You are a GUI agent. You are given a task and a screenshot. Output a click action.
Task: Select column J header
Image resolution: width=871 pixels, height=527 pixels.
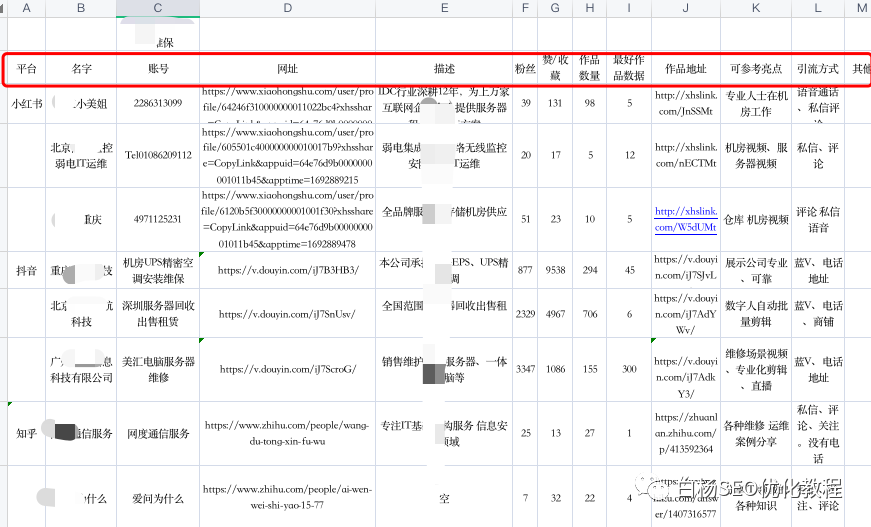[685, 8]
